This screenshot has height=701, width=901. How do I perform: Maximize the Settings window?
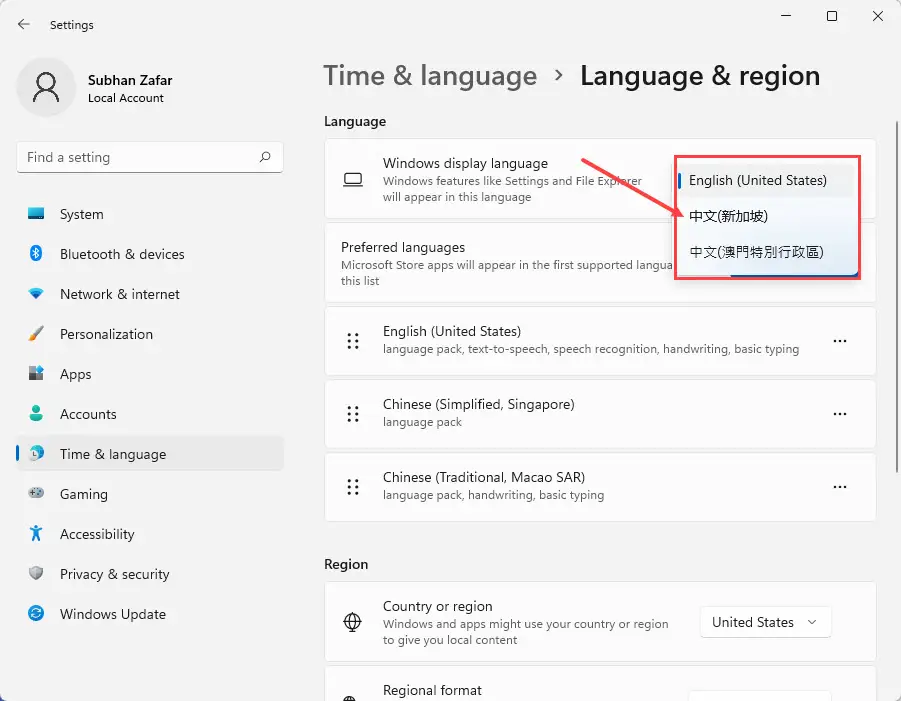[831, 16]
